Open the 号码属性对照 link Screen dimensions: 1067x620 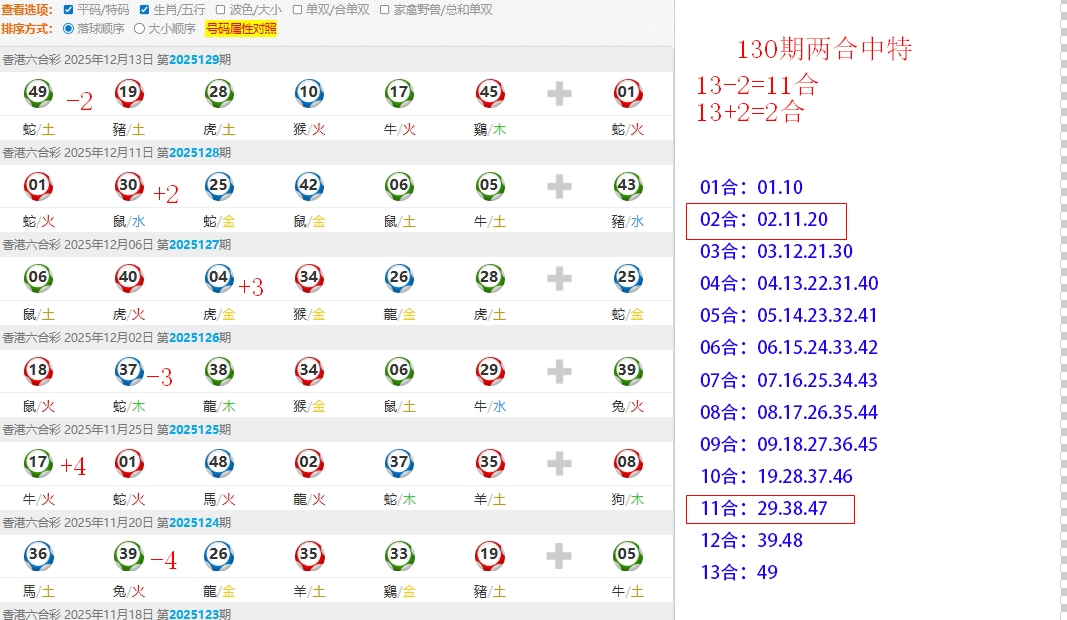coord(241,29)
